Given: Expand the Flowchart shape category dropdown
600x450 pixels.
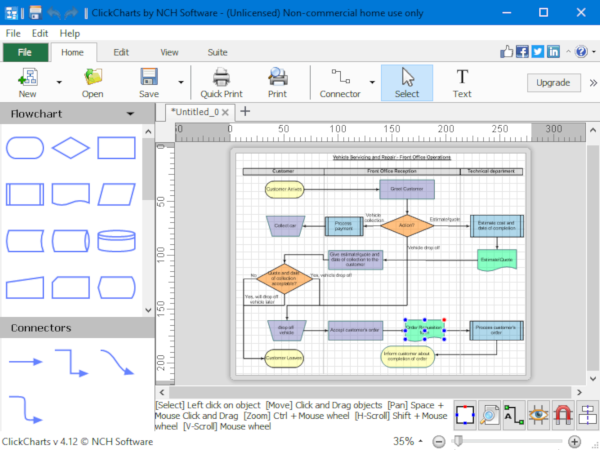Looking at the screenshot, I should point(130,114).
